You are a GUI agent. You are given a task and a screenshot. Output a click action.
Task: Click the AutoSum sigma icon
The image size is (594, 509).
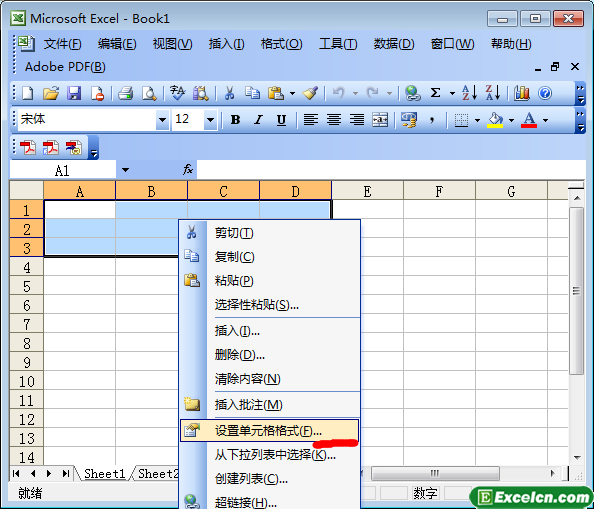pyautogui.click(x=436, y=93)
